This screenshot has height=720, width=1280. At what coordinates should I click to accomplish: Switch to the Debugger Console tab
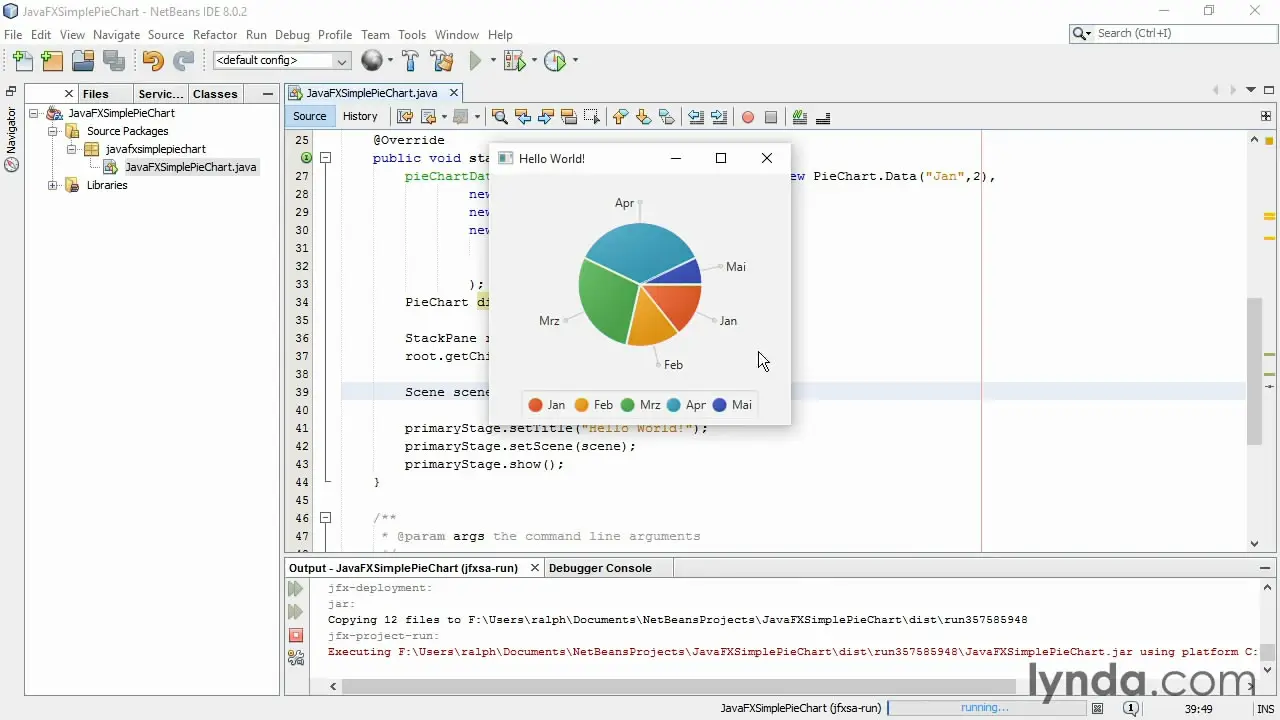[x=600, y=567]
